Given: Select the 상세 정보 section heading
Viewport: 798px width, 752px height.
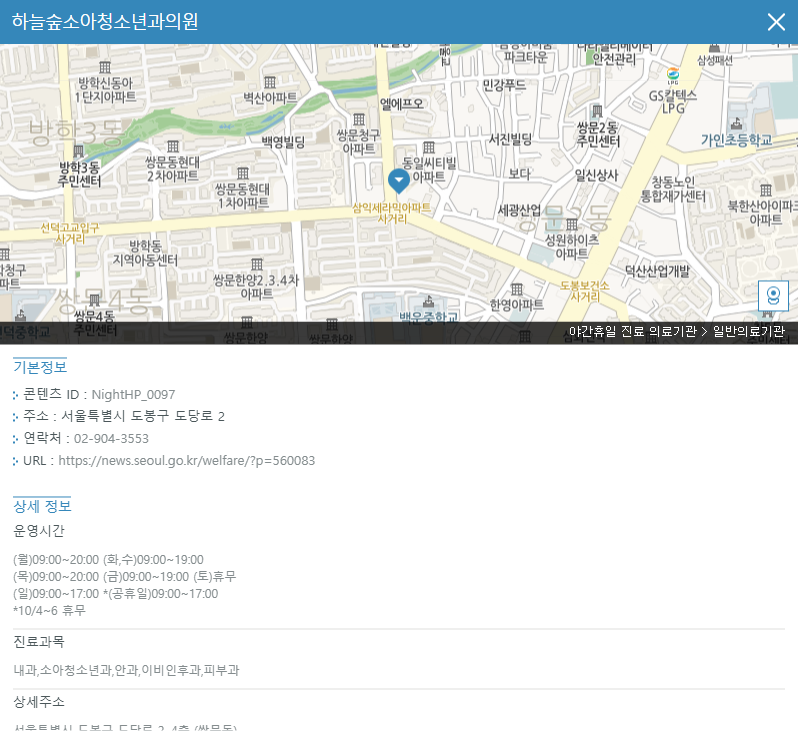Looking at the screenshot, I should point(42,506).
